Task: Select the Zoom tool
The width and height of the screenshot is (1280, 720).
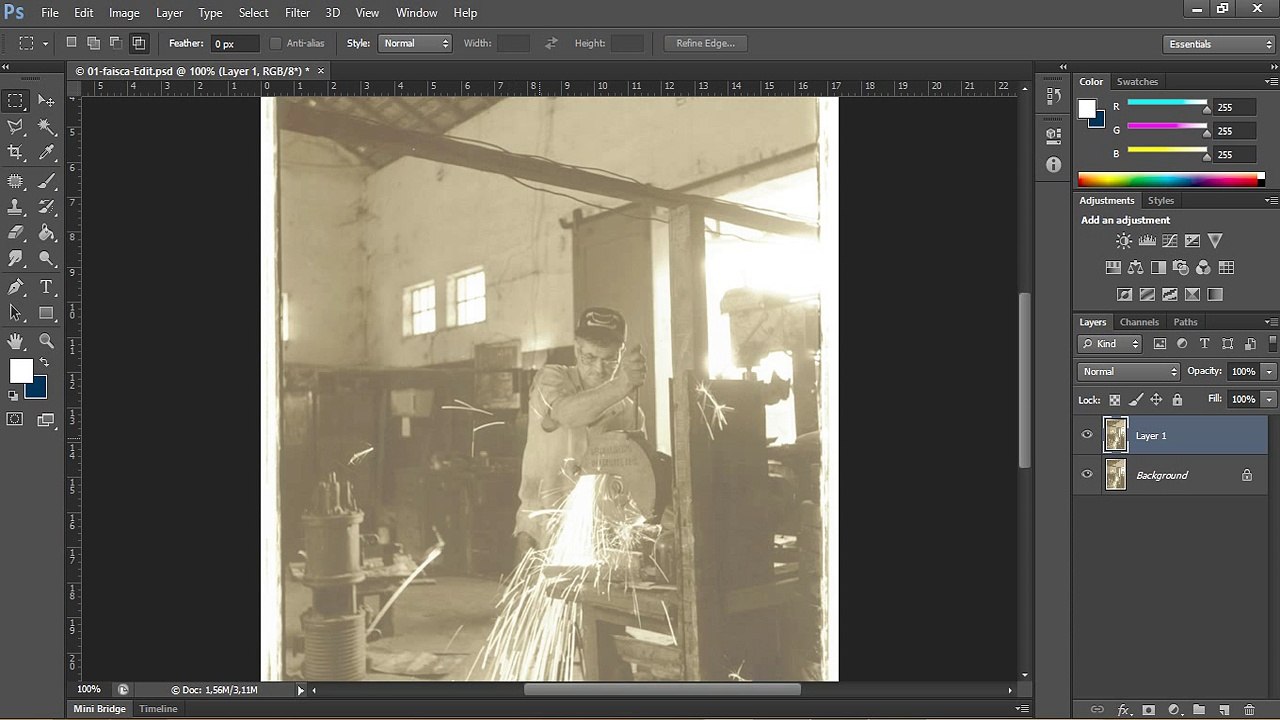Action: click(47, 341)
